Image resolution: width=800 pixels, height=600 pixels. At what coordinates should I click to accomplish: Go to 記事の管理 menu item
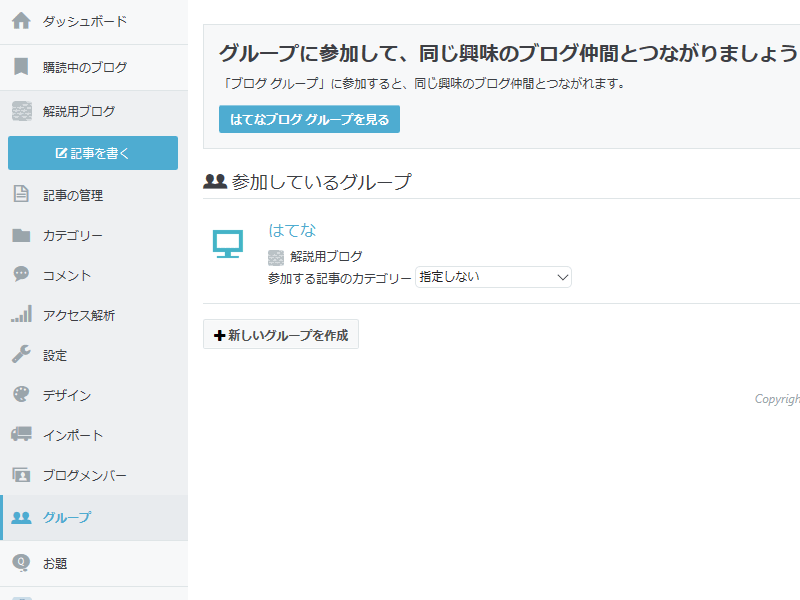(94, 195)
